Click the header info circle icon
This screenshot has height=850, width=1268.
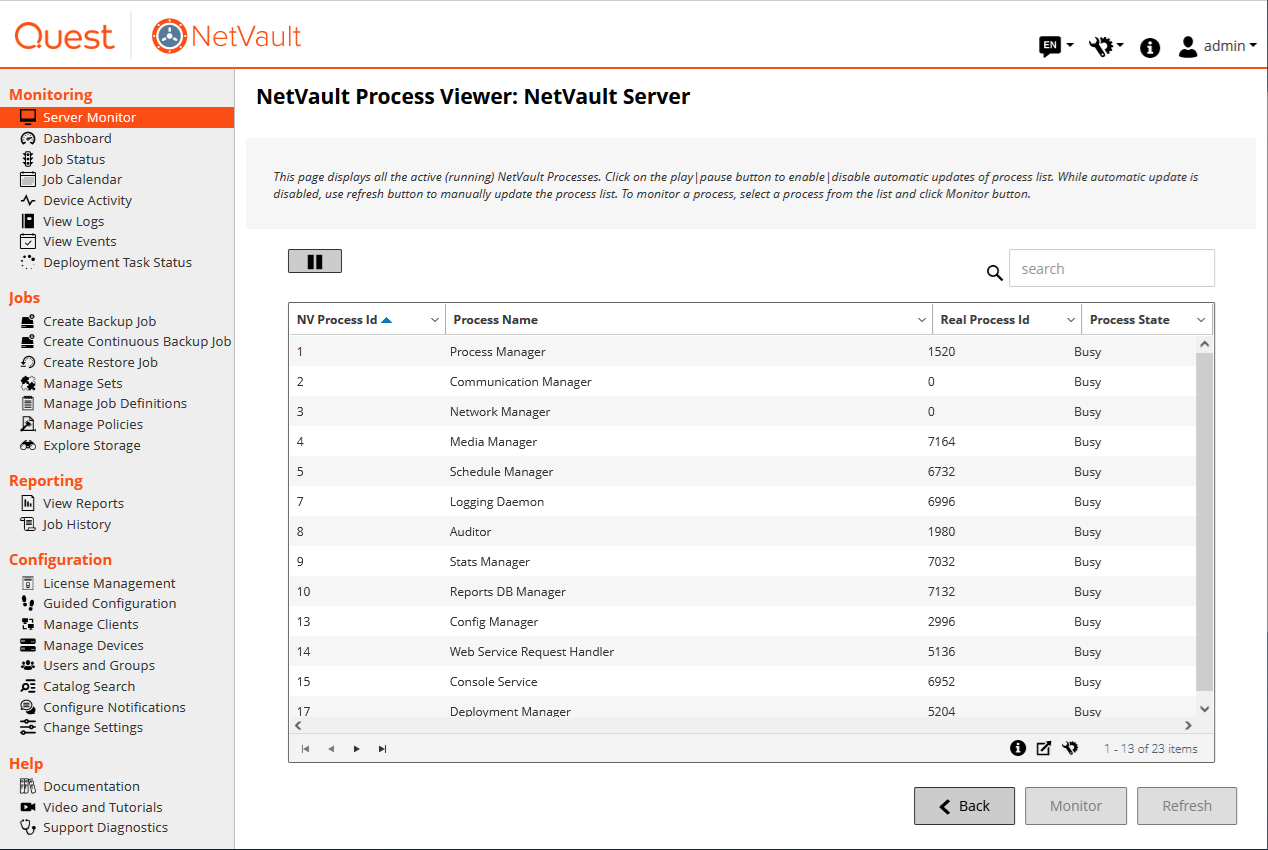coord(1150,47)
